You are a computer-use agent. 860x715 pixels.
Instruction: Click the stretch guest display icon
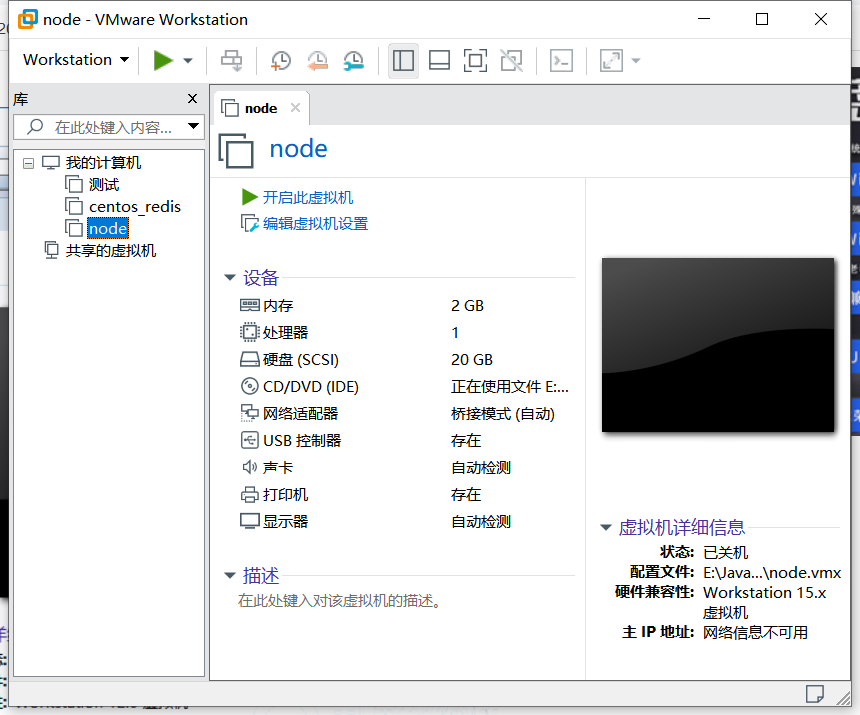coord(612,60)
